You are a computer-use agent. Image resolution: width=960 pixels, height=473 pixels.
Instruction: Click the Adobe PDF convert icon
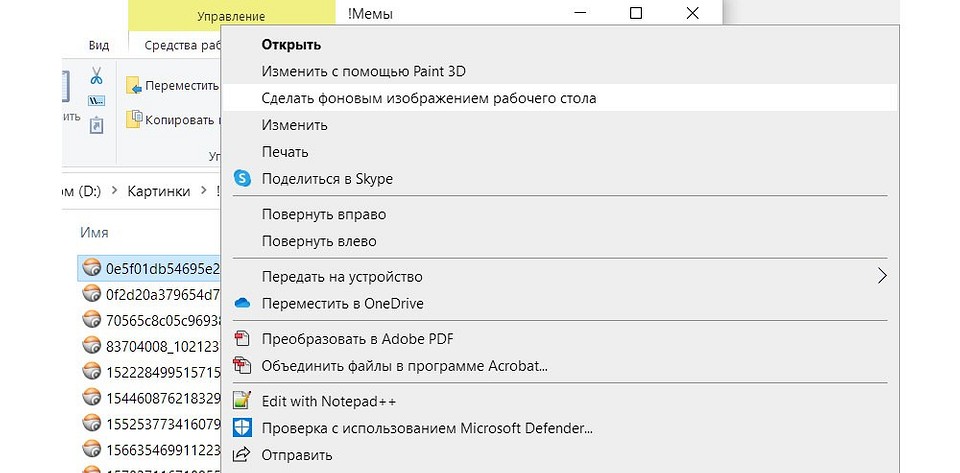(x=243, y=338)
